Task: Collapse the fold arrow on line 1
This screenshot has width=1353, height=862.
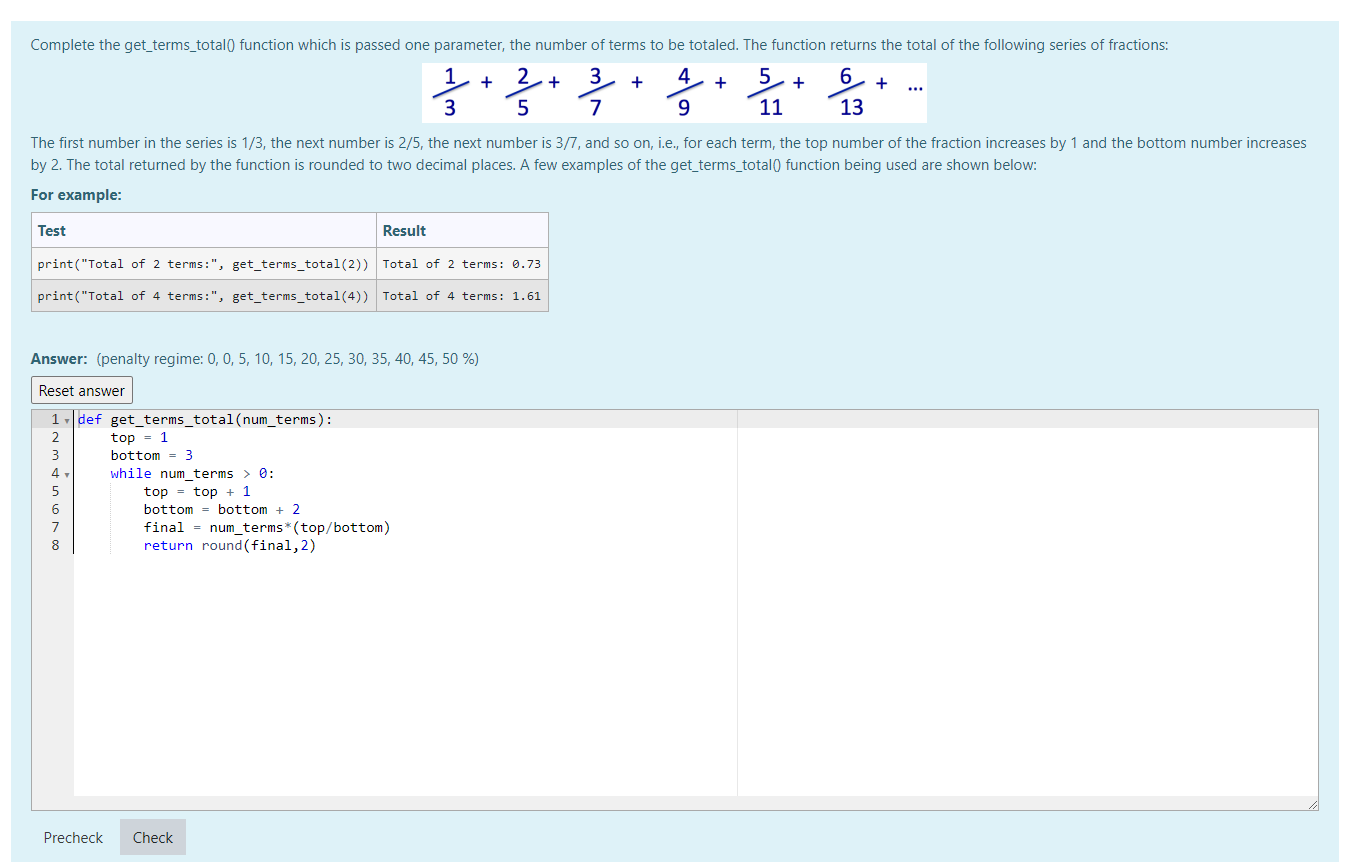Action: (67, 420)
